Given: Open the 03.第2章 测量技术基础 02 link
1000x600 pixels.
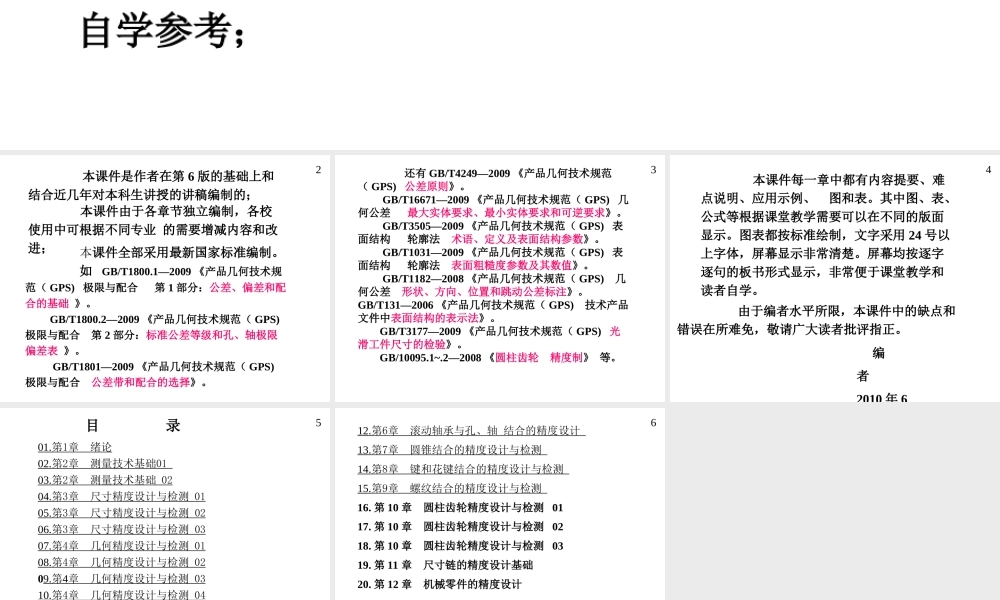Looking at the screenshot, I should pos(105,480).
